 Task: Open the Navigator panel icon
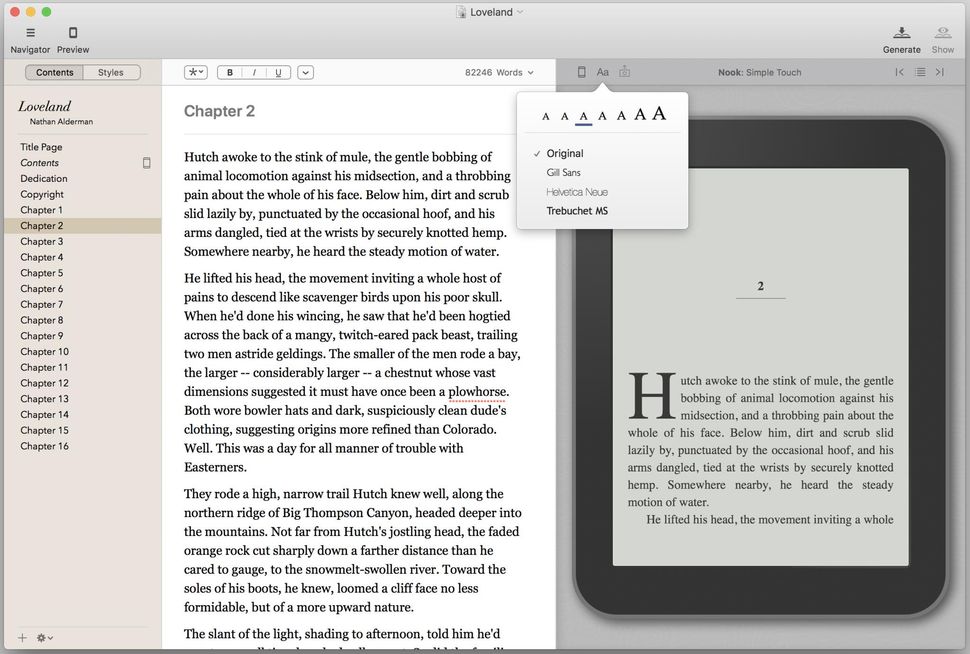tap(29, 33)
